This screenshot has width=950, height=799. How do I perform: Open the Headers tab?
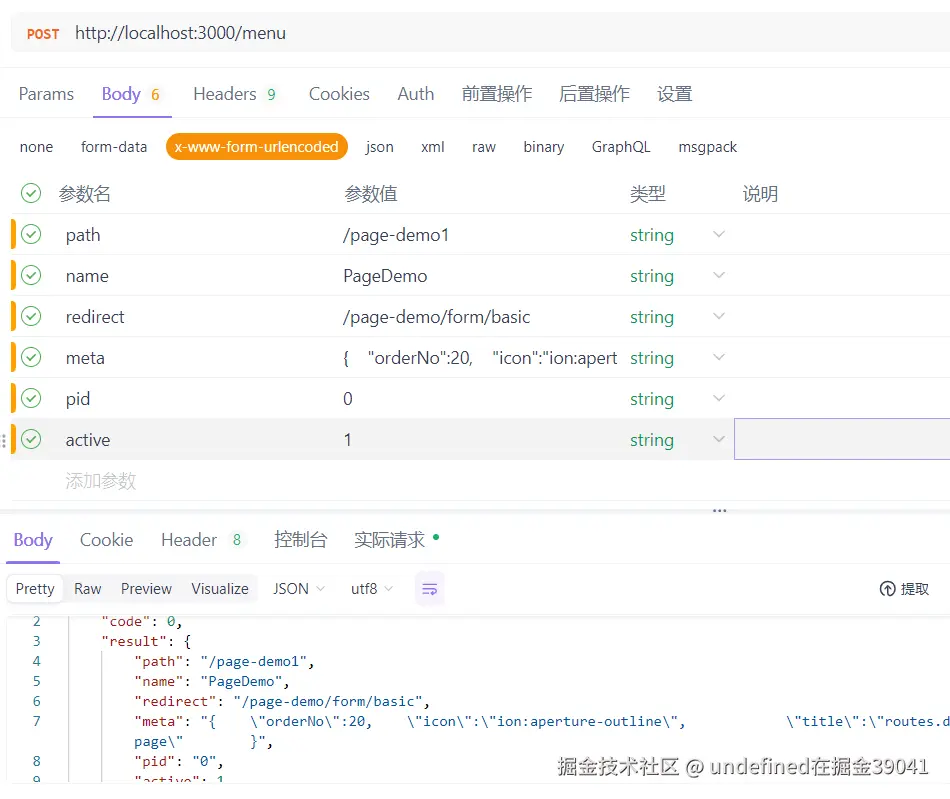coord(234,94)
